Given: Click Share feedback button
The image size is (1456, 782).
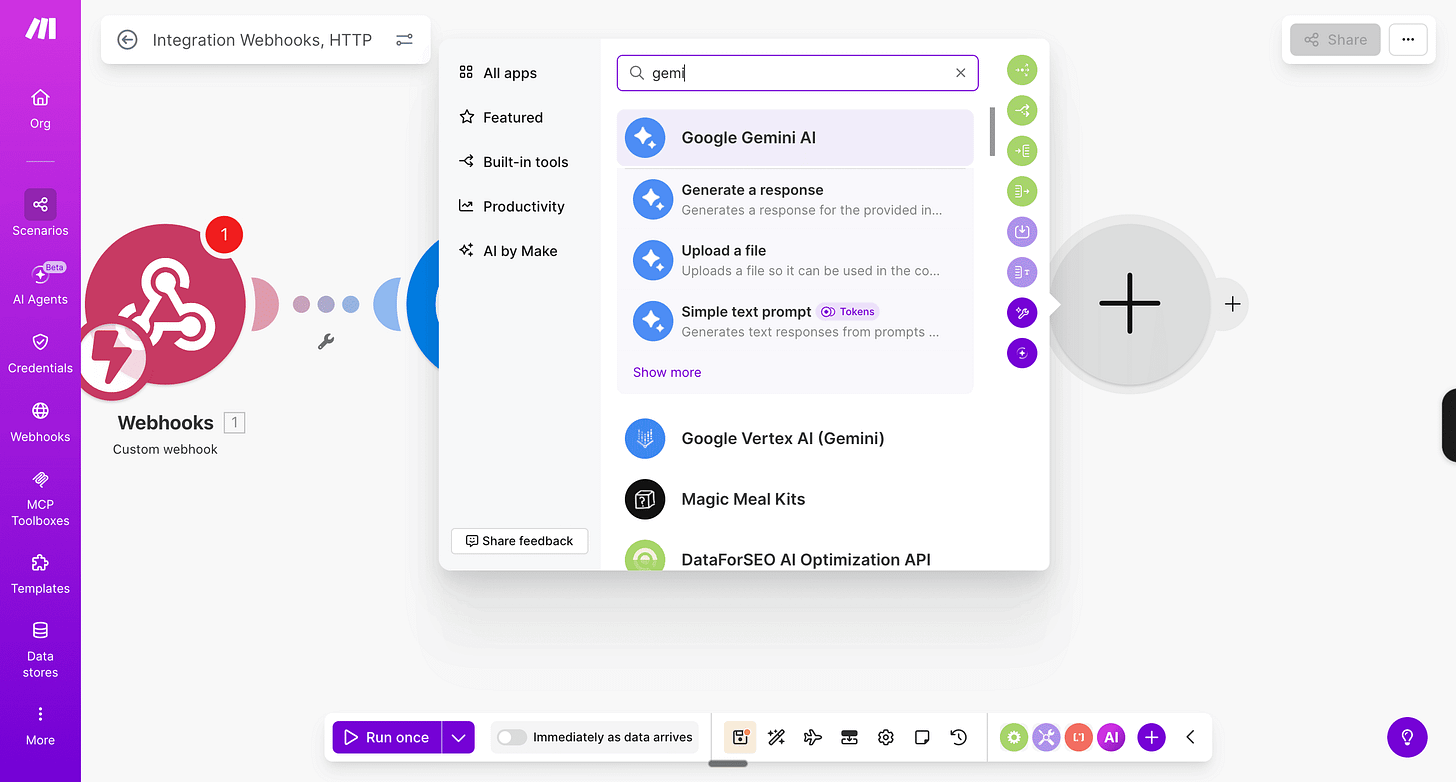Looking at the screenshot, I should (520, 541).
